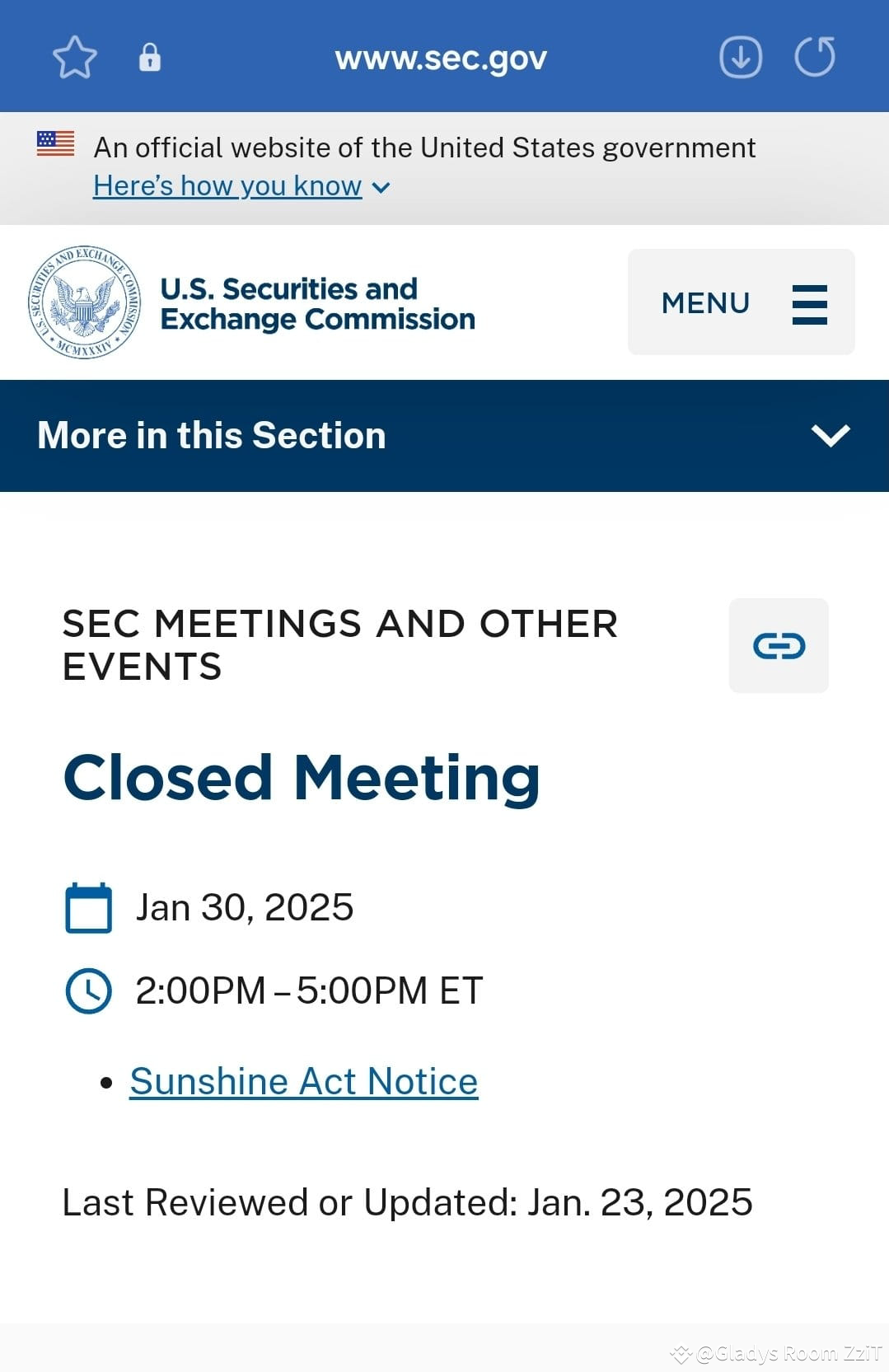Reload the page with the refresh icon
The width and height of the screenshot is (889, 1372).
[815, 57]
